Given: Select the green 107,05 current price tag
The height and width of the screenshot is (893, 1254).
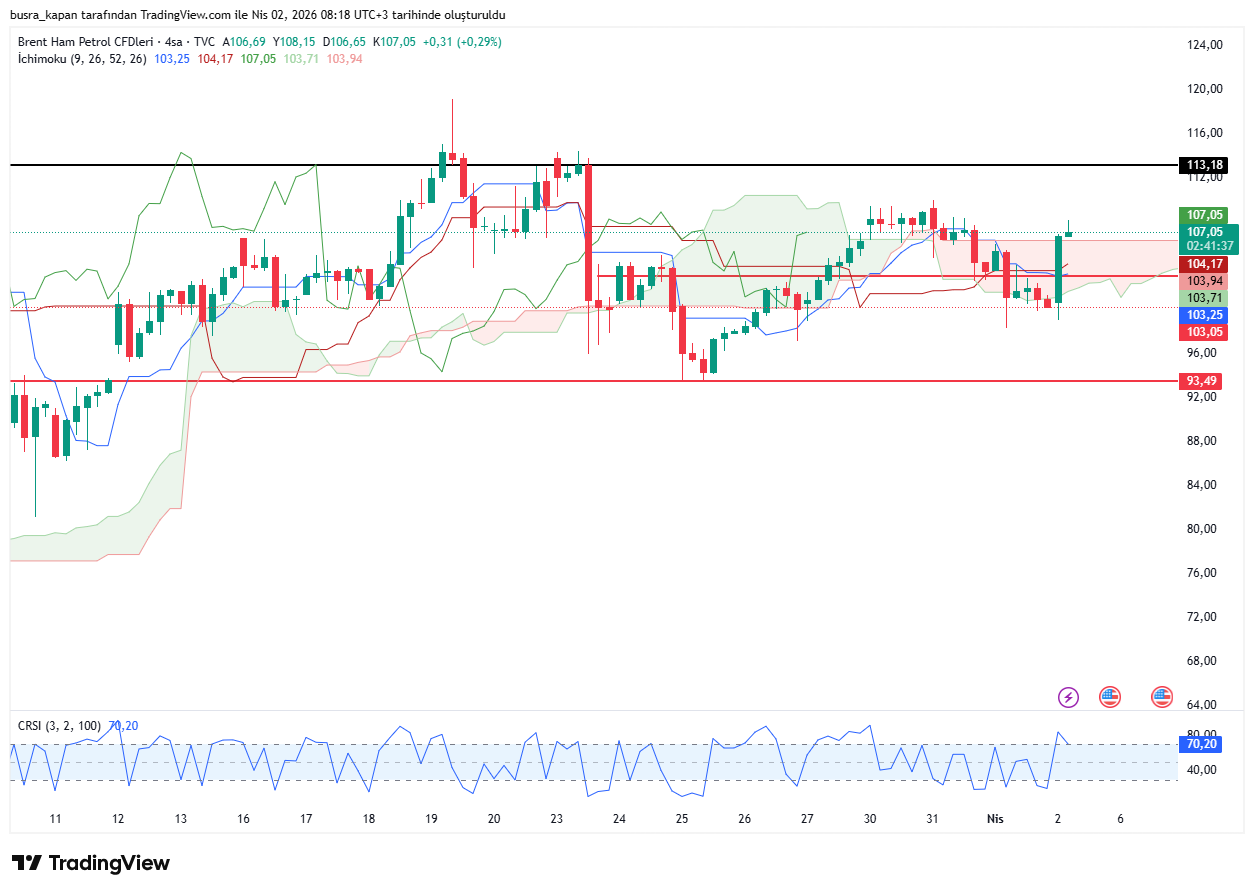Looking at the screenshot, I should click(x=1204, y=215).
